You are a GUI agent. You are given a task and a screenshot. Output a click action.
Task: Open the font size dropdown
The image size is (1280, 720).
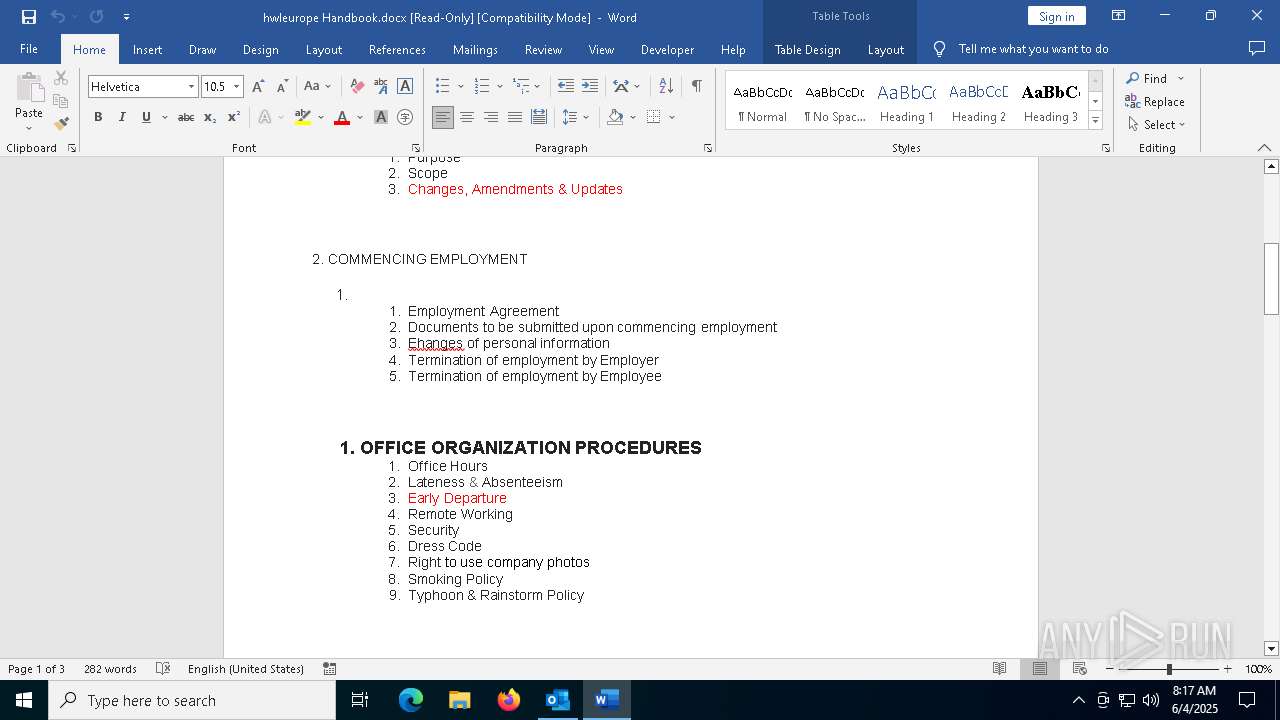click(x=236, y=87)
